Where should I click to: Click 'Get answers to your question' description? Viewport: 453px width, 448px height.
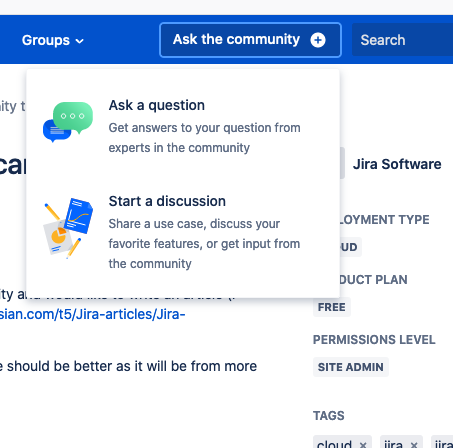pos(204,138)
